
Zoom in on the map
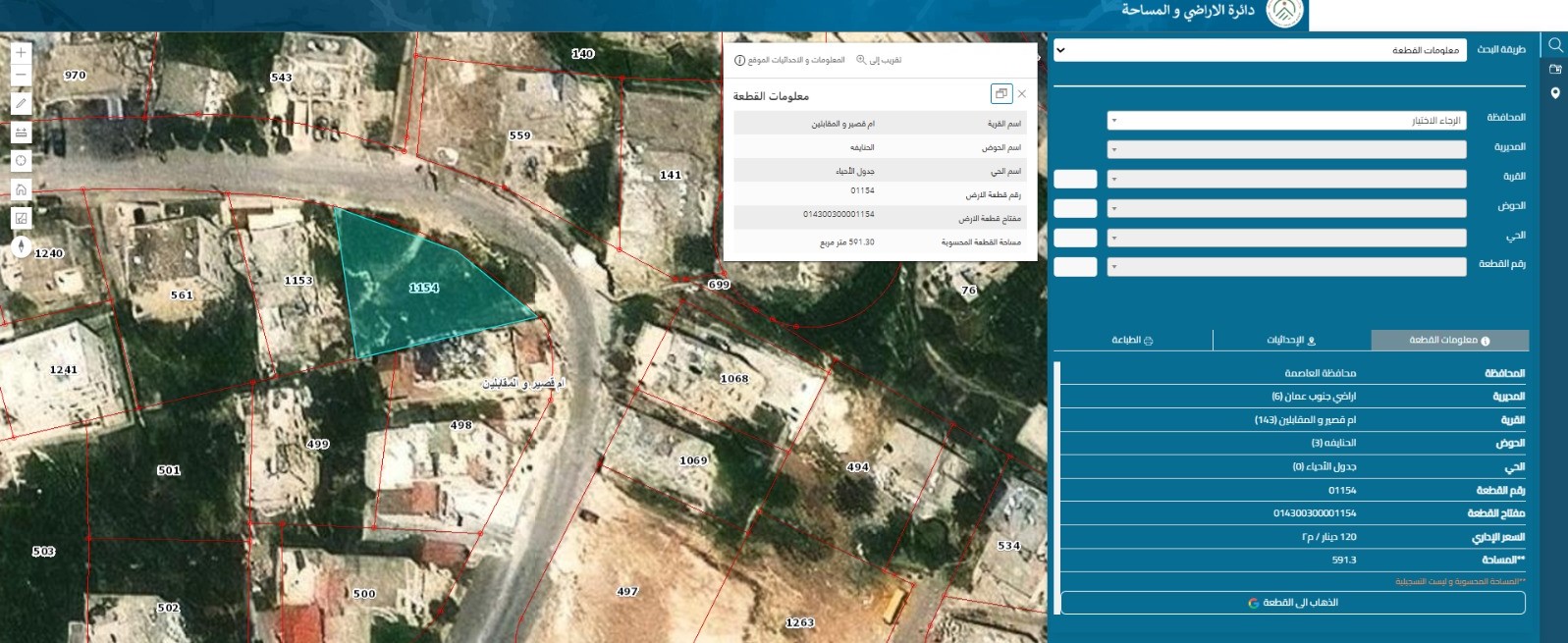pyautogui.click(x=21, y=52)
